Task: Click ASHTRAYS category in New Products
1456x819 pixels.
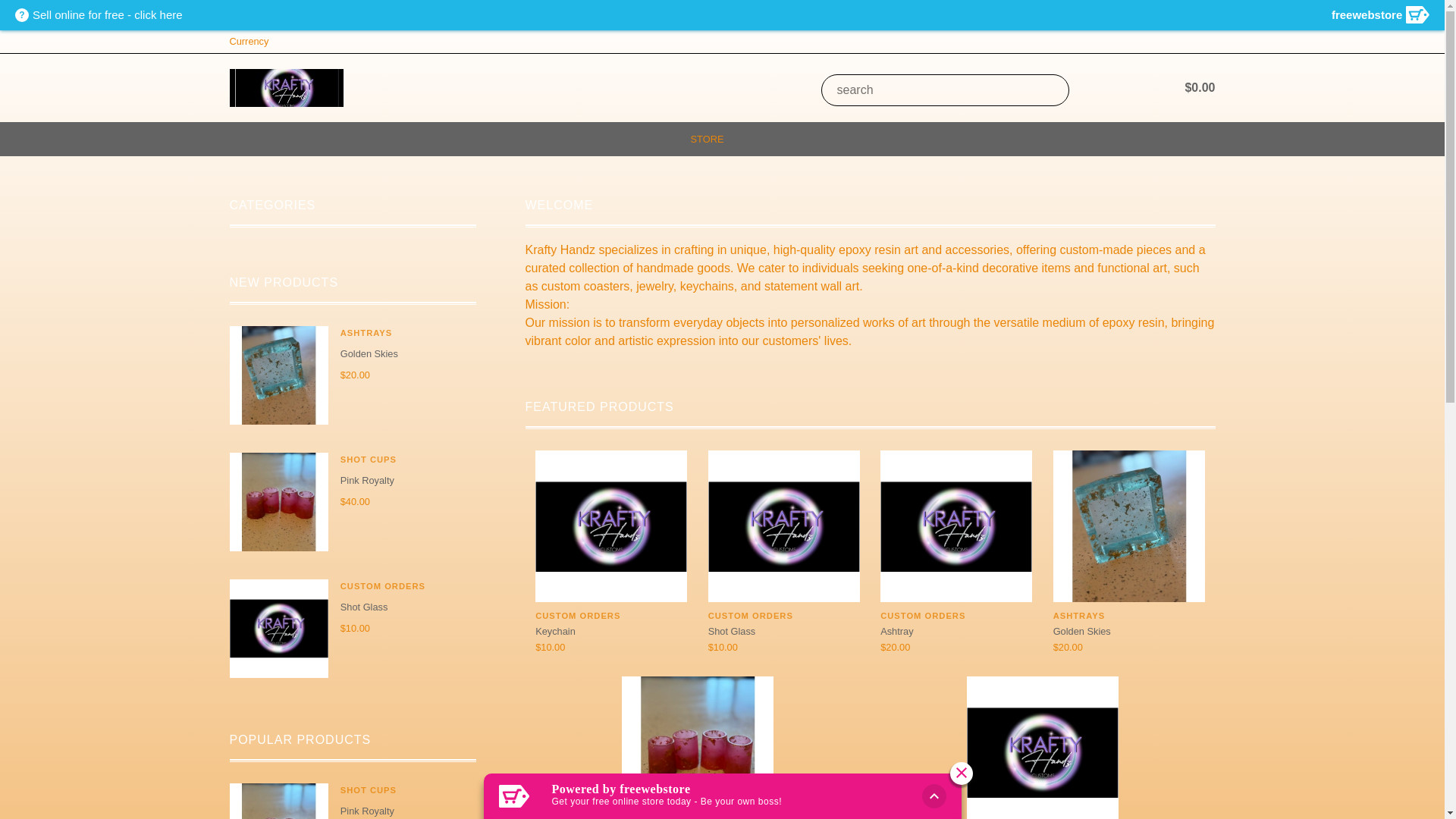Action: (x=366, y=333)
